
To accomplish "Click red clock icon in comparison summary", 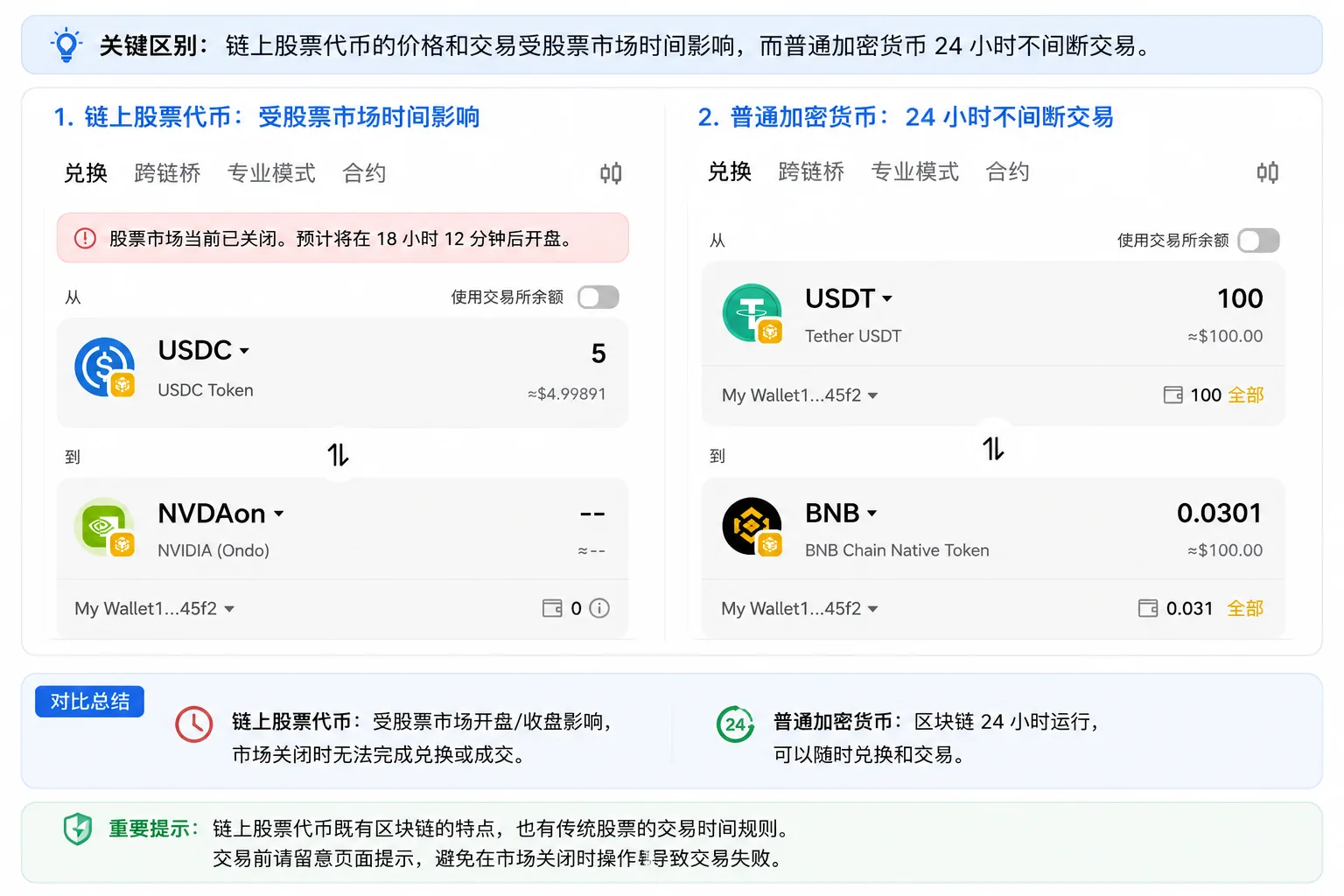I will 193,724.
